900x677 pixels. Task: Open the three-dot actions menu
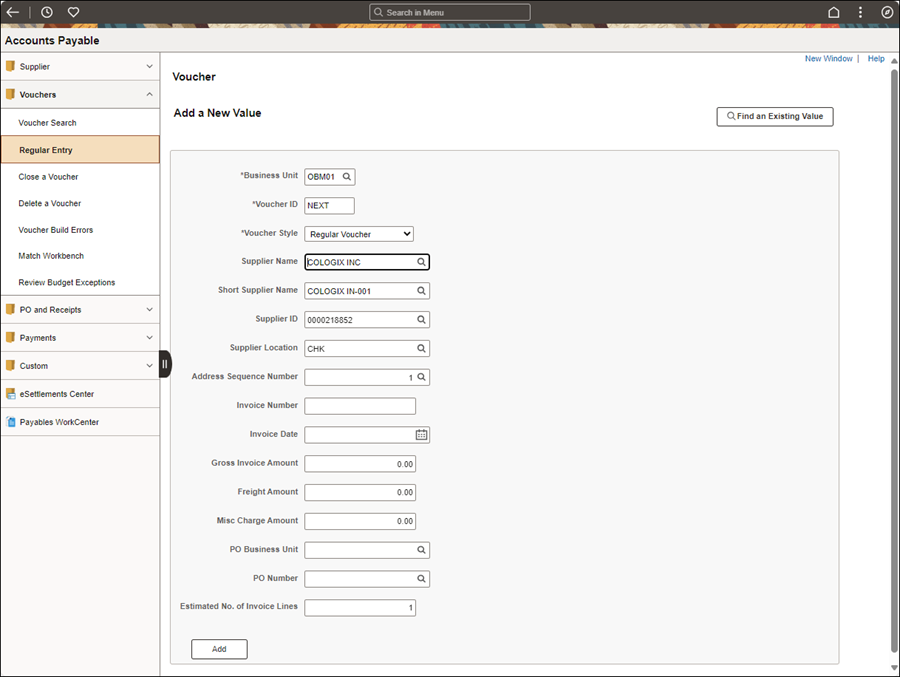(x=860, y=12)
